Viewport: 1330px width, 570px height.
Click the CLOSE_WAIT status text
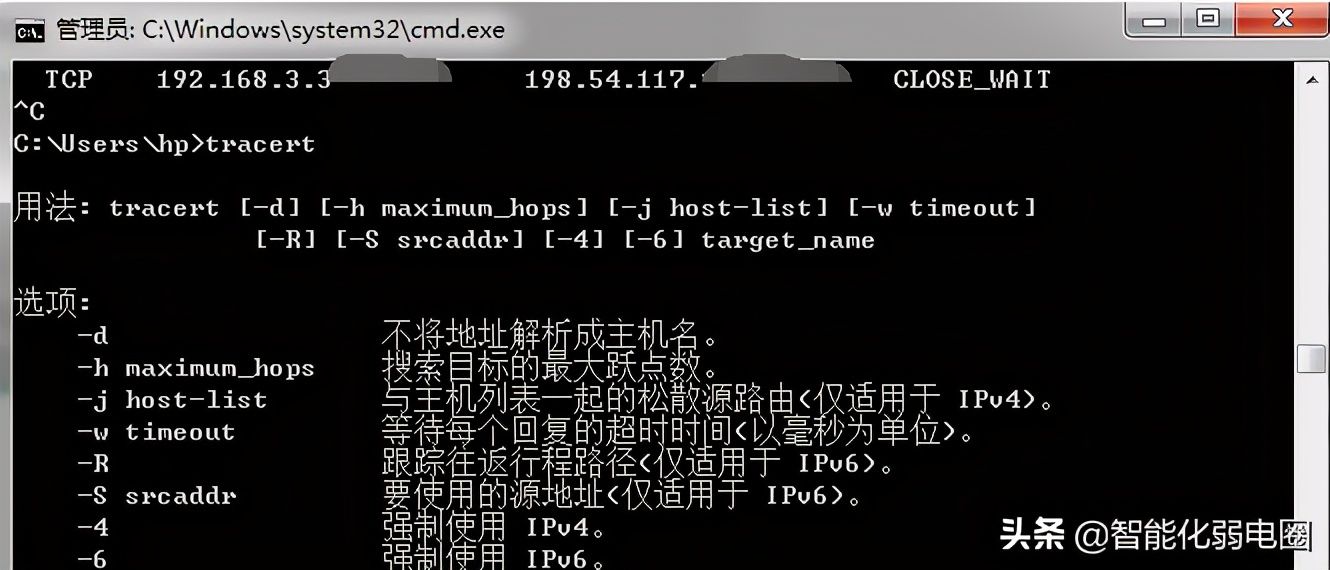972,80
